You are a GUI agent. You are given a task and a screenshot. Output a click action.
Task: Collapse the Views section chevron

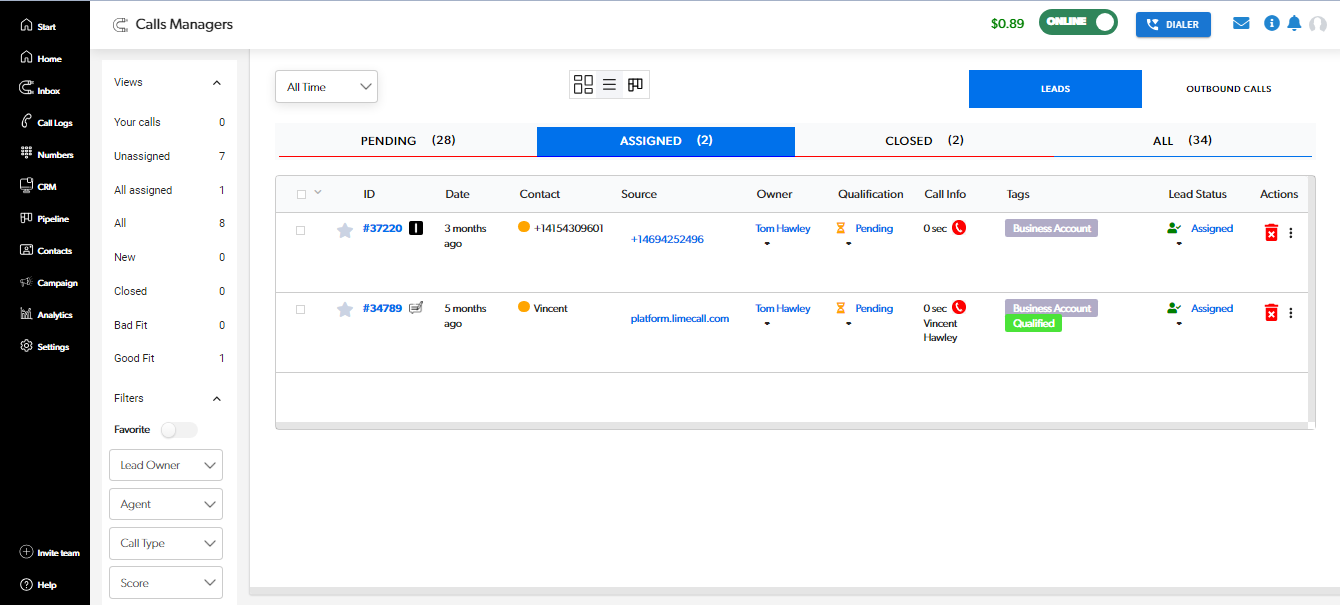click(x=217, y=83)
